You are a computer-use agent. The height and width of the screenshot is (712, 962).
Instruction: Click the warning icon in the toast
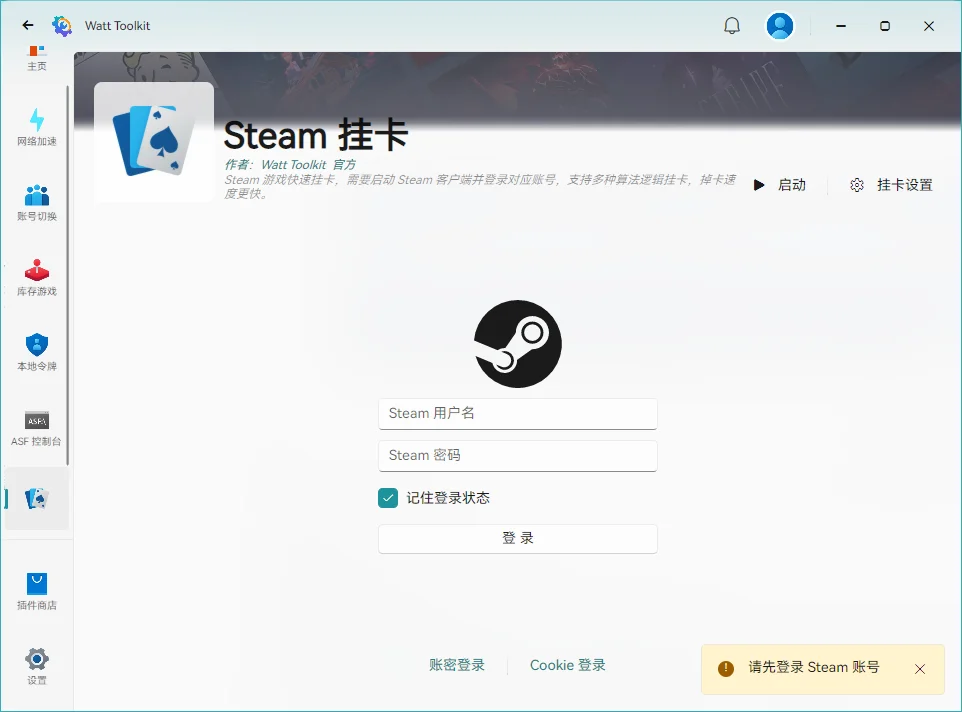tap(726, 668)
